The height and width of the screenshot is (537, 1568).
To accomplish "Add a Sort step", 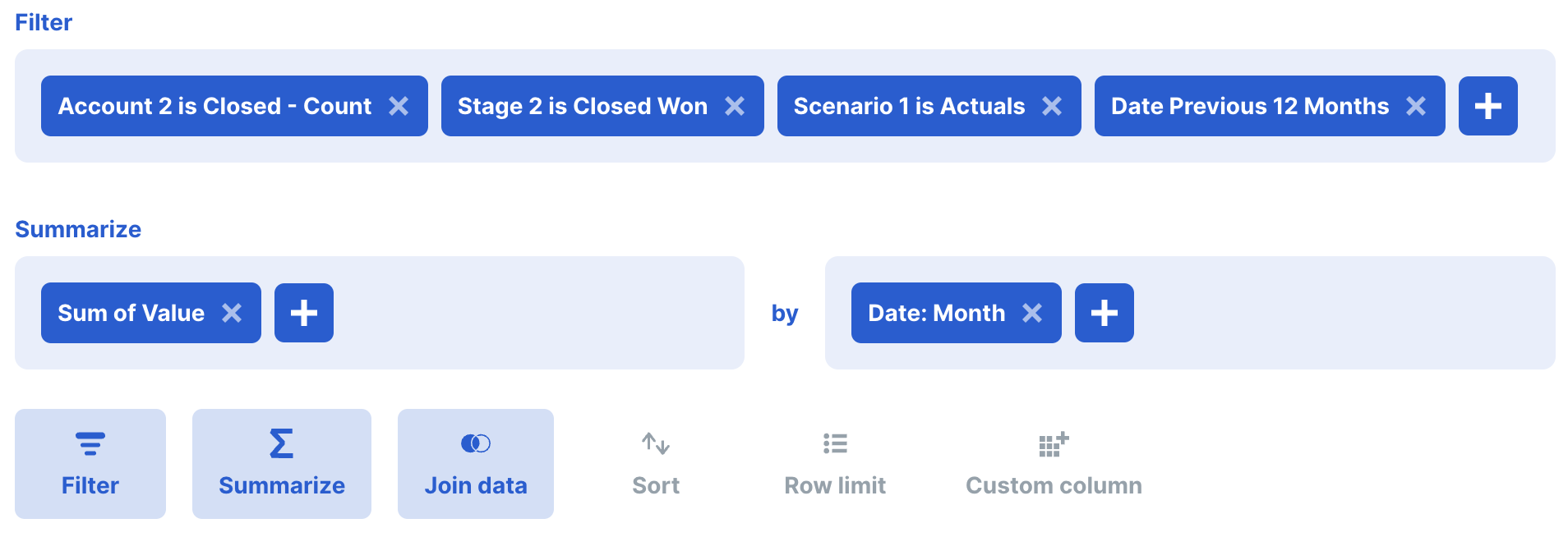I will coord(655,464).
